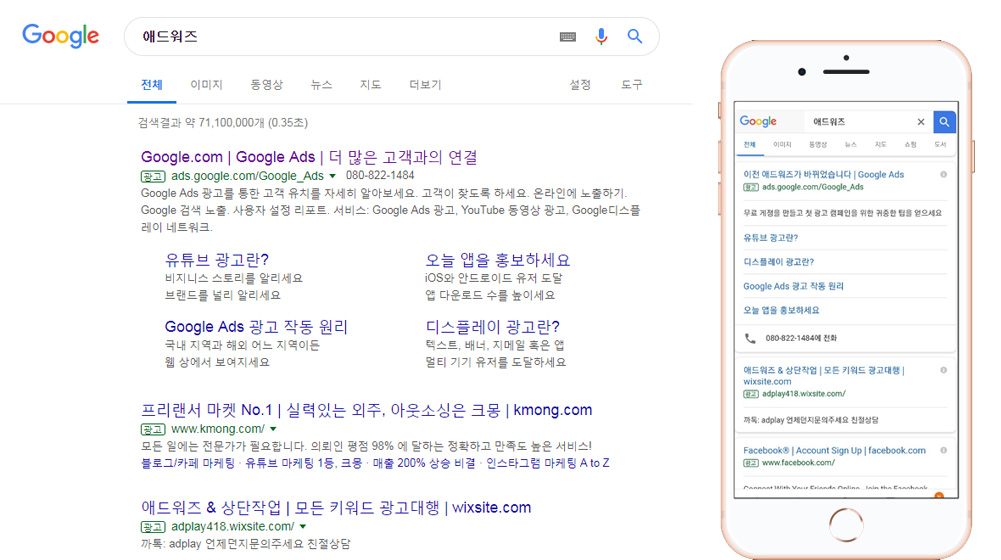Clear the phone search with the X icon
1001x560 pixels.
921,122
